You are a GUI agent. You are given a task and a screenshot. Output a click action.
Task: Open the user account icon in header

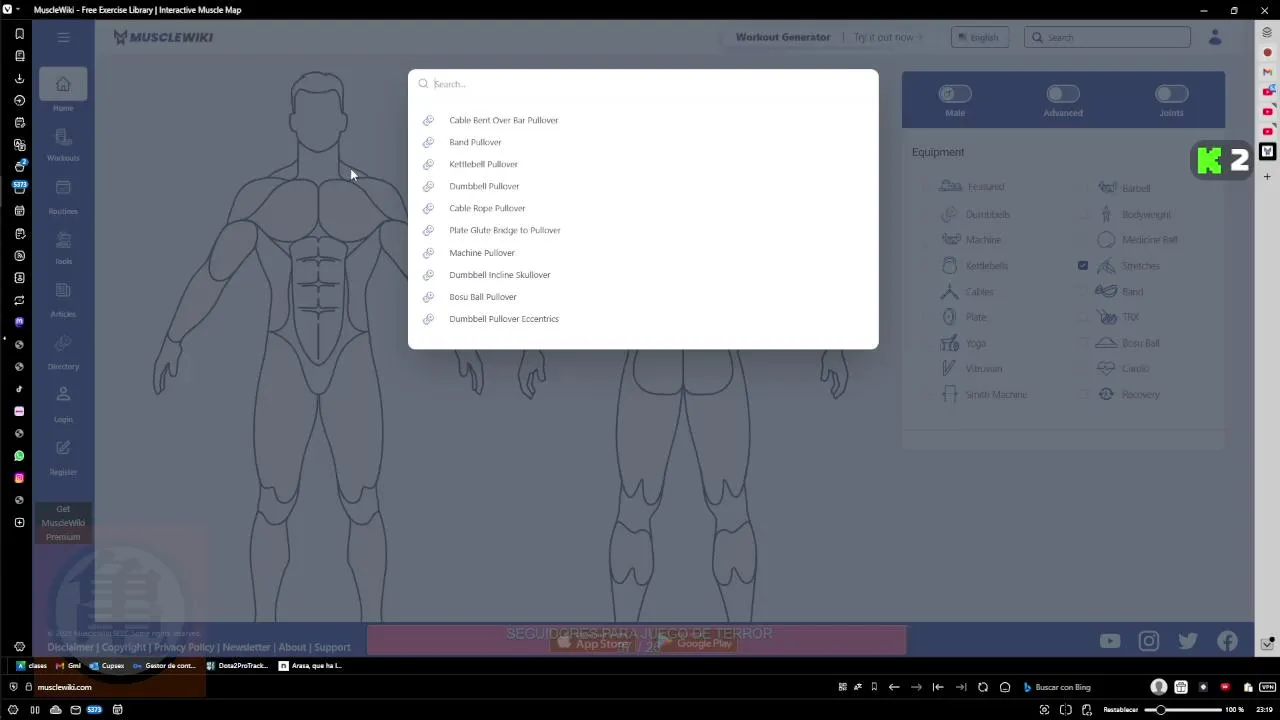pos(1215,37)
